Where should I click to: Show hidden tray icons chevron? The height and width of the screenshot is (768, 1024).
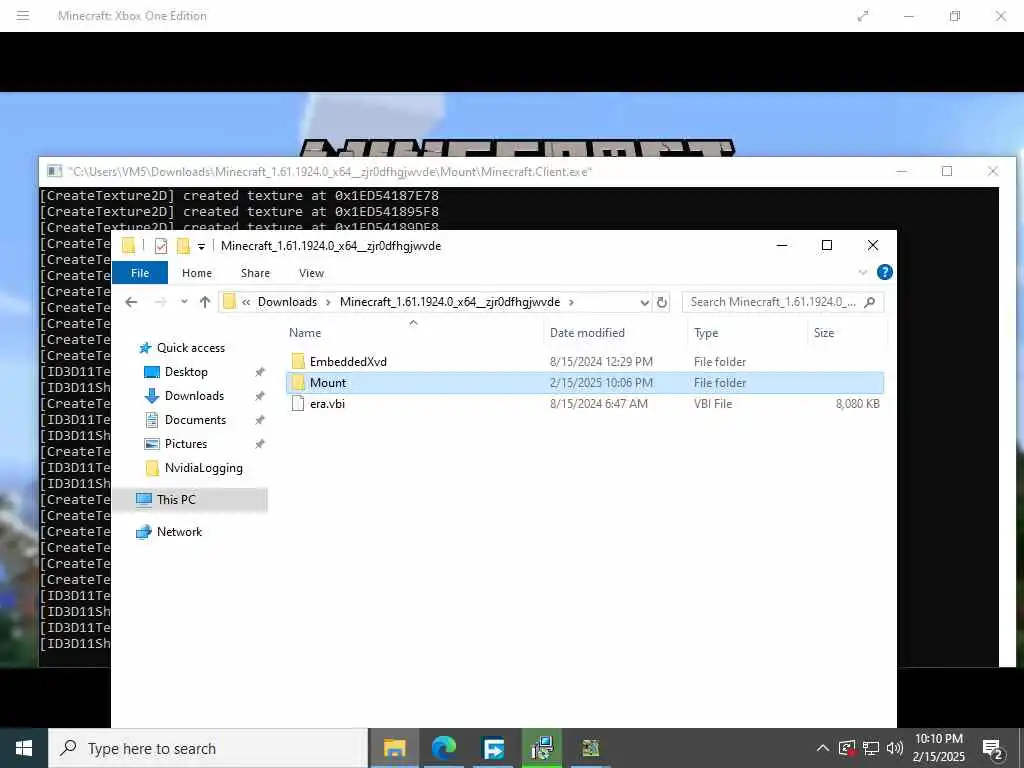(823, 748)
